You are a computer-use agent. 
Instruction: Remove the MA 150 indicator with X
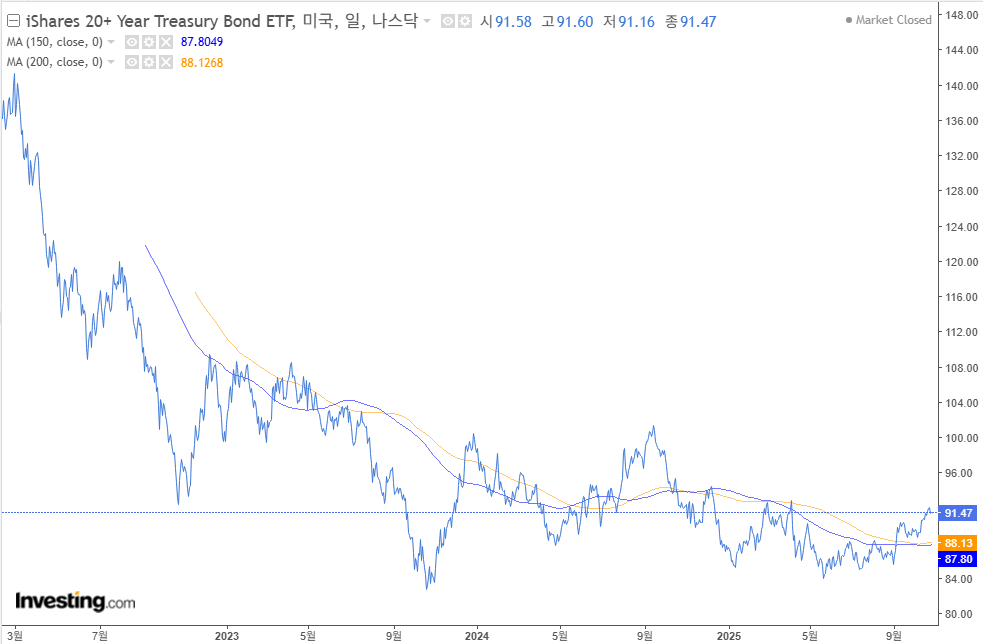coord(166,42)
